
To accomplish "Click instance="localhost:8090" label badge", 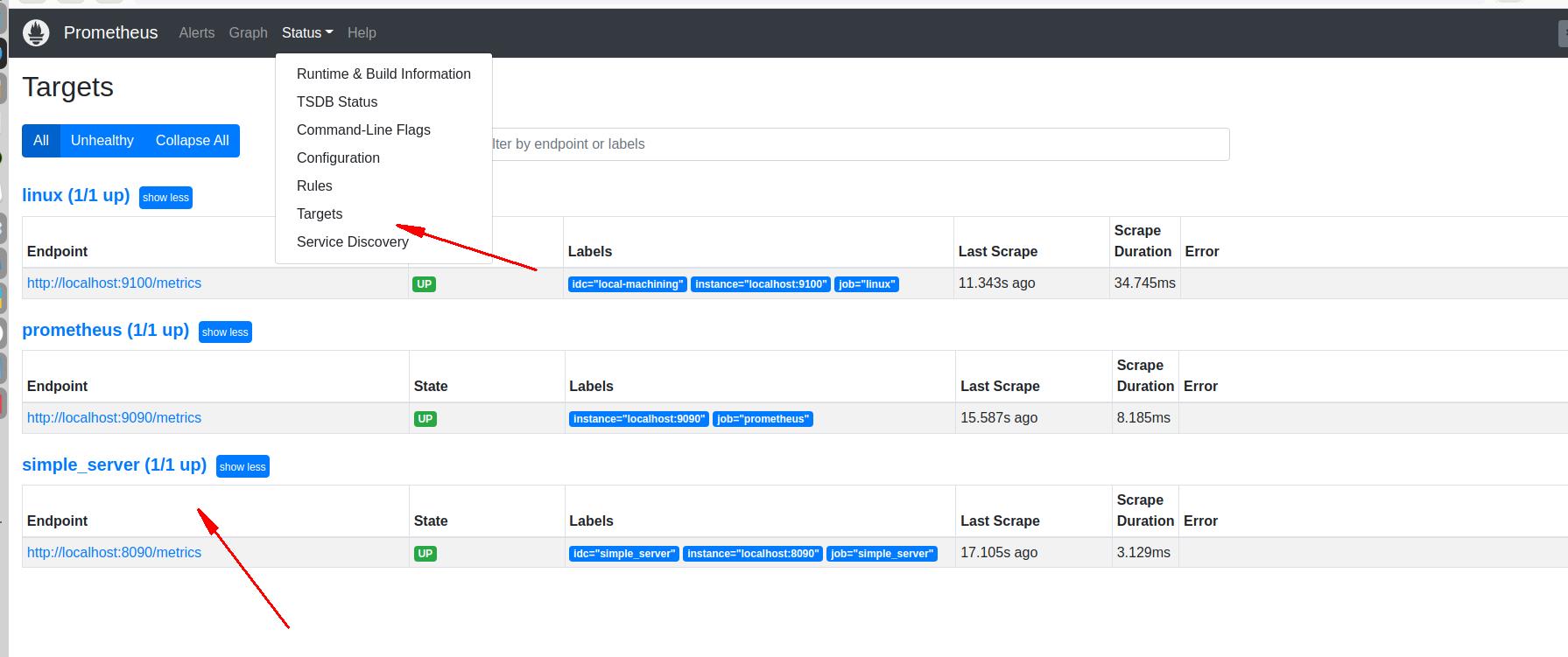I will (x=753, y=554).
